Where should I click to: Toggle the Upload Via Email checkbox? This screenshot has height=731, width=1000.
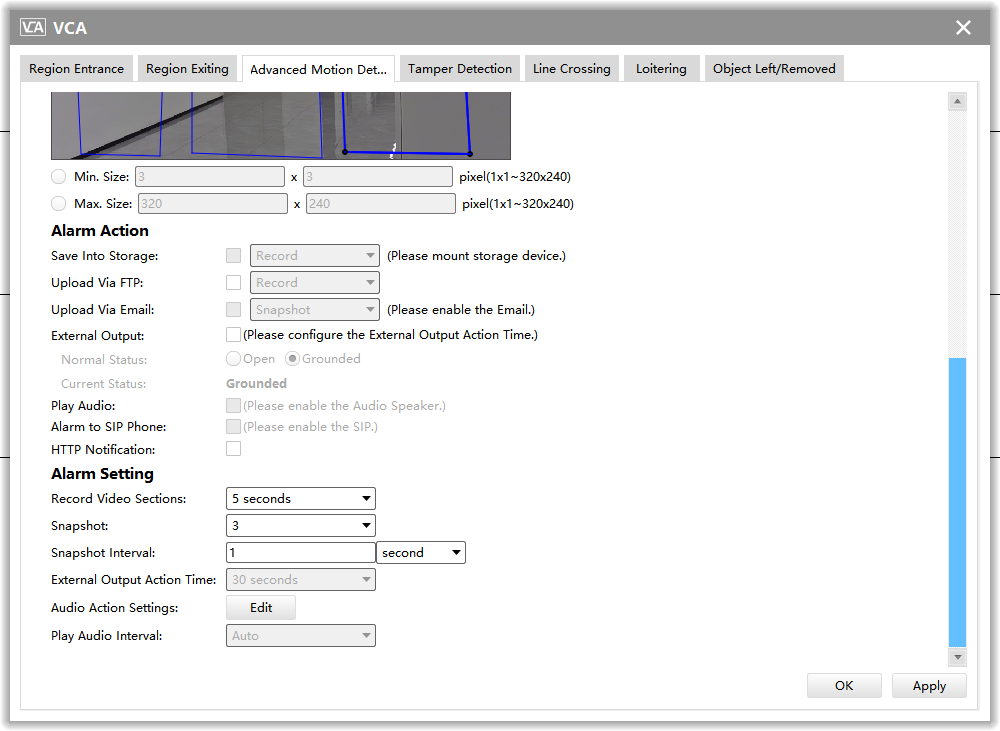coord(233,309)
